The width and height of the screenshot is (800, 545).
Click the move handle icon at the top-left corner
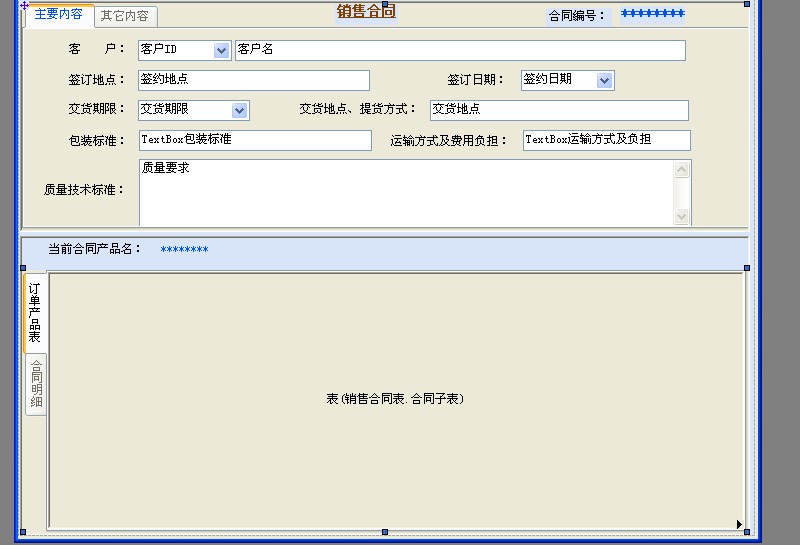click(24, 6)
